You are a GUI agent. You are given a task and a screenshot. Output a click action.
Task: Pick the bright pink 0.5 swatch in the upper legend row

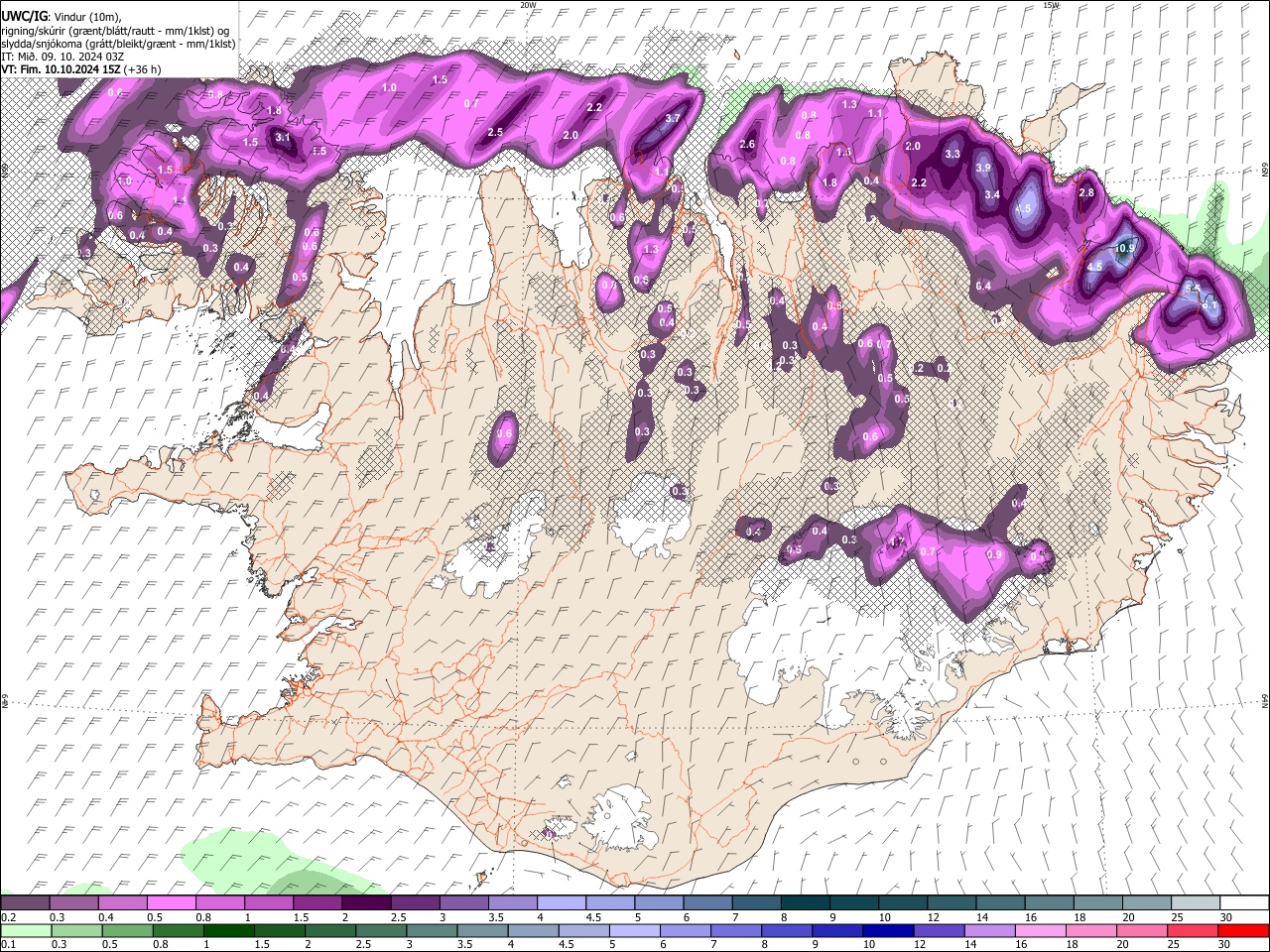(x=171, y=903)
